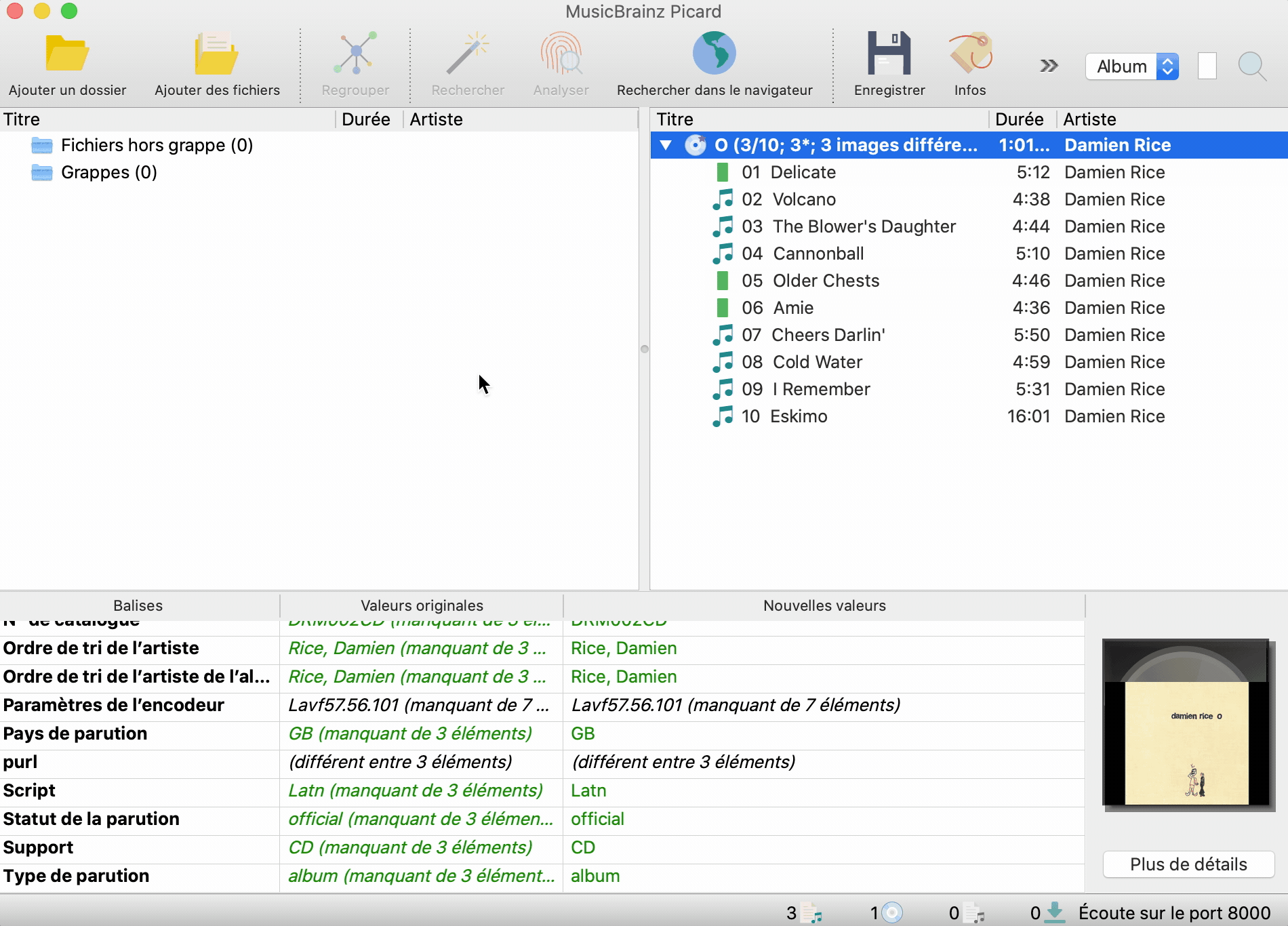Collapse the album O disclosure triangle

(666, 145)
